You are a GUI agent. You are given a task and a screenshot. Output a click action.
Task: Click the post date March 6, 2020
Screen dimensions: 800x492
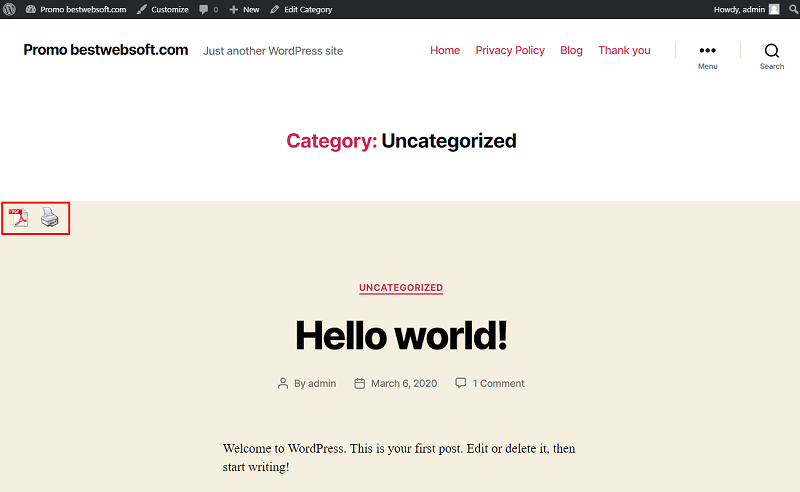point(404,383)
